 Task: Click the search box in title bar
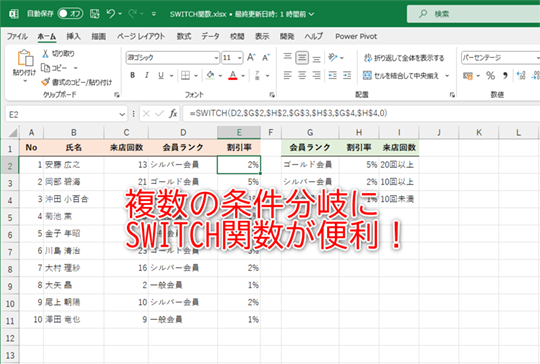473,14
